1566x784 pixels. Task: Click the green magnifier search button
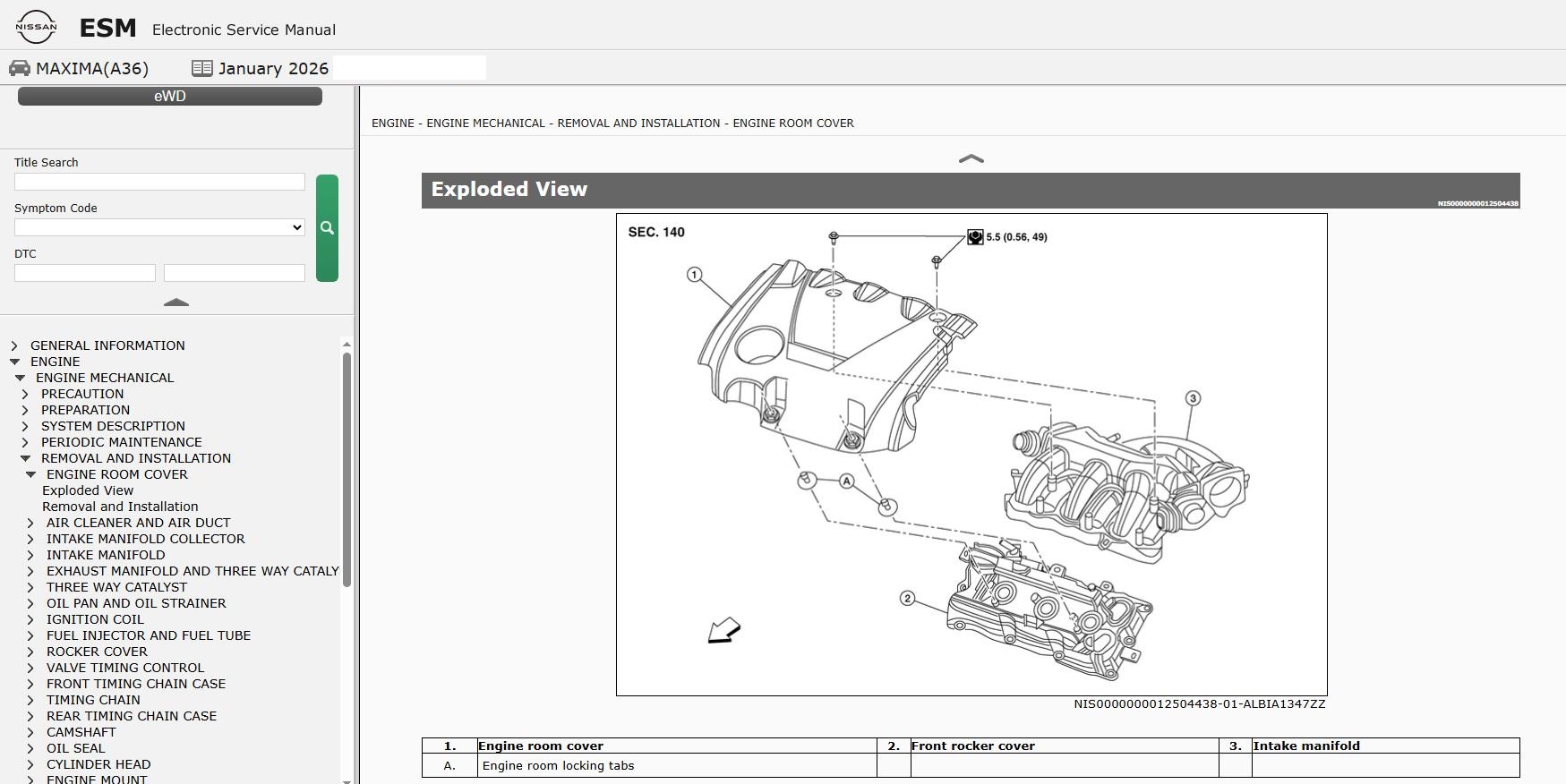[327, 228]
